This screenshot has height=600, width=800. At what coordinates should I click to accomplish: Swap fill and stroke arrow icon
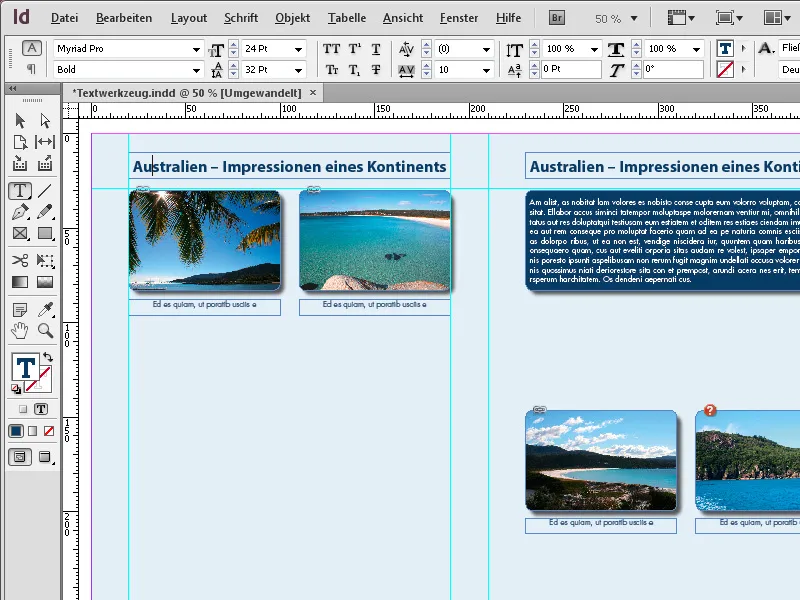click(47, 357)
